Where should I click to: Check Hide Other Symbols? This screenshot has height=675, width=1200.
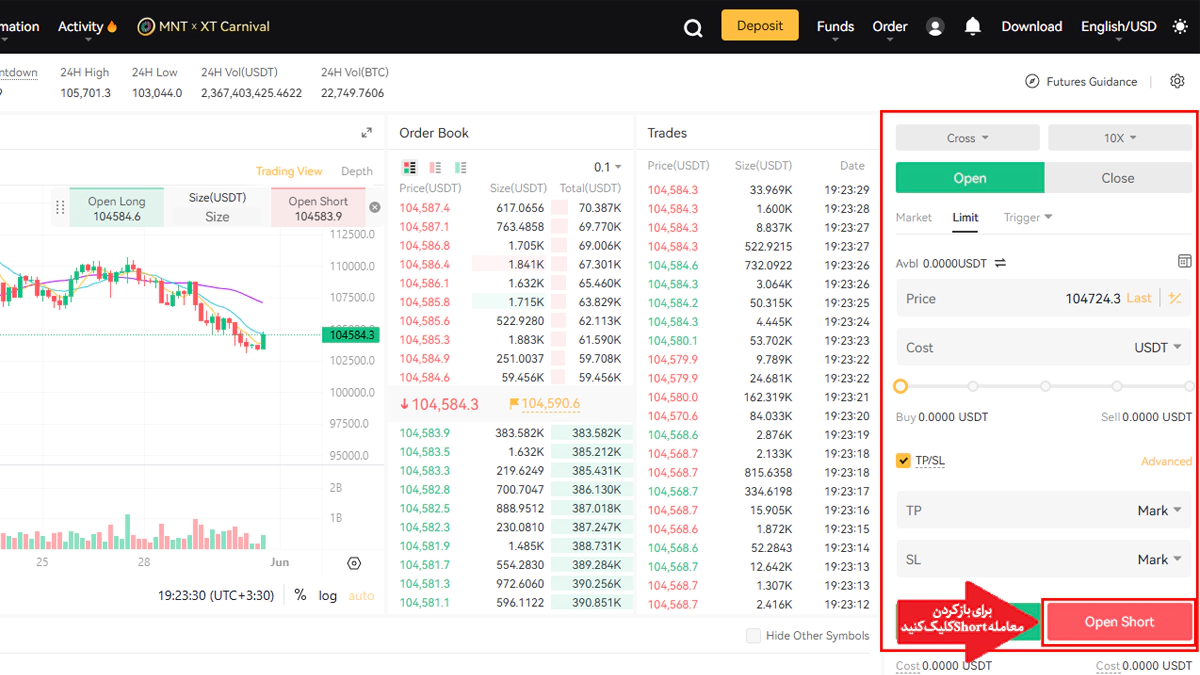coord(754,636)
